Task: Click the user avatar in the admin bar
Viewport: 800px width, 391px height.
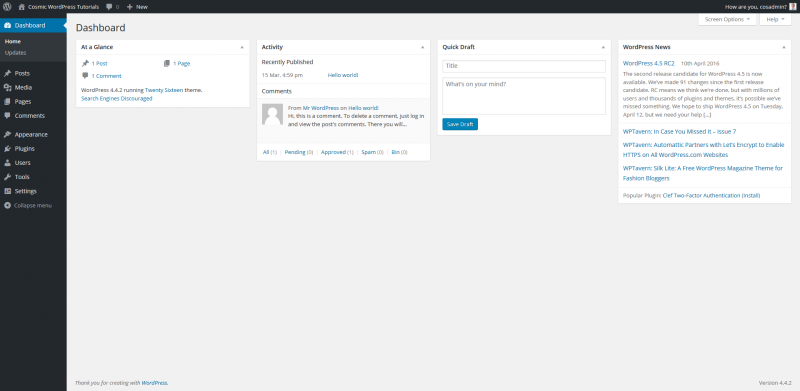Action: pyautogui.click(x=792, y=7)
